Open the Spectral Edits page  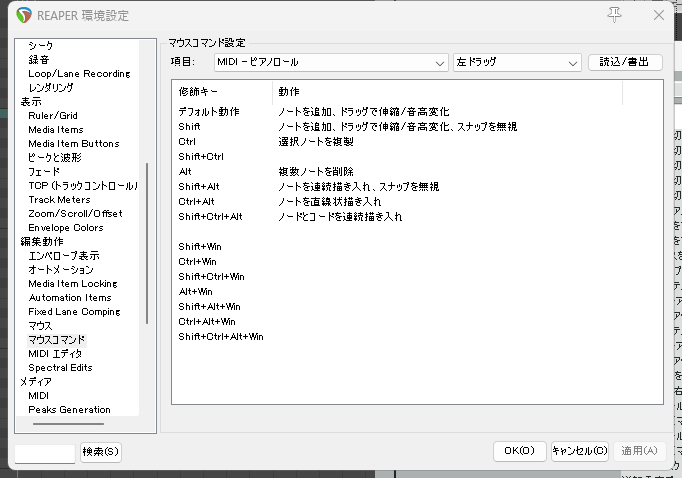tap(60, 368)
